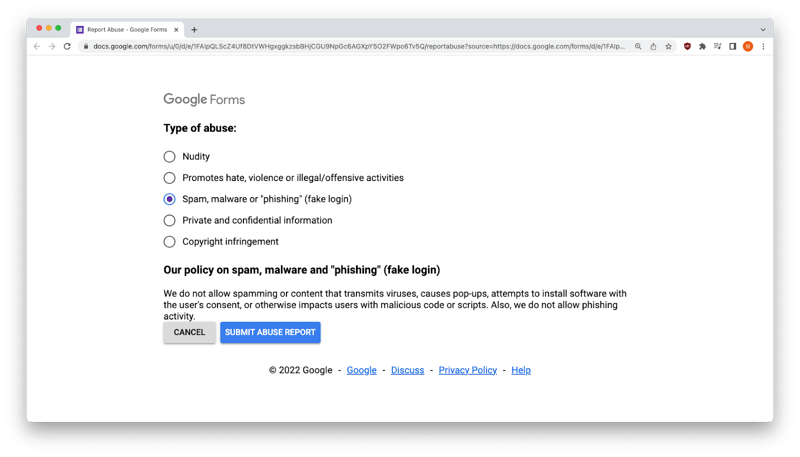Close the Report Abuse tab

[176, 30]
